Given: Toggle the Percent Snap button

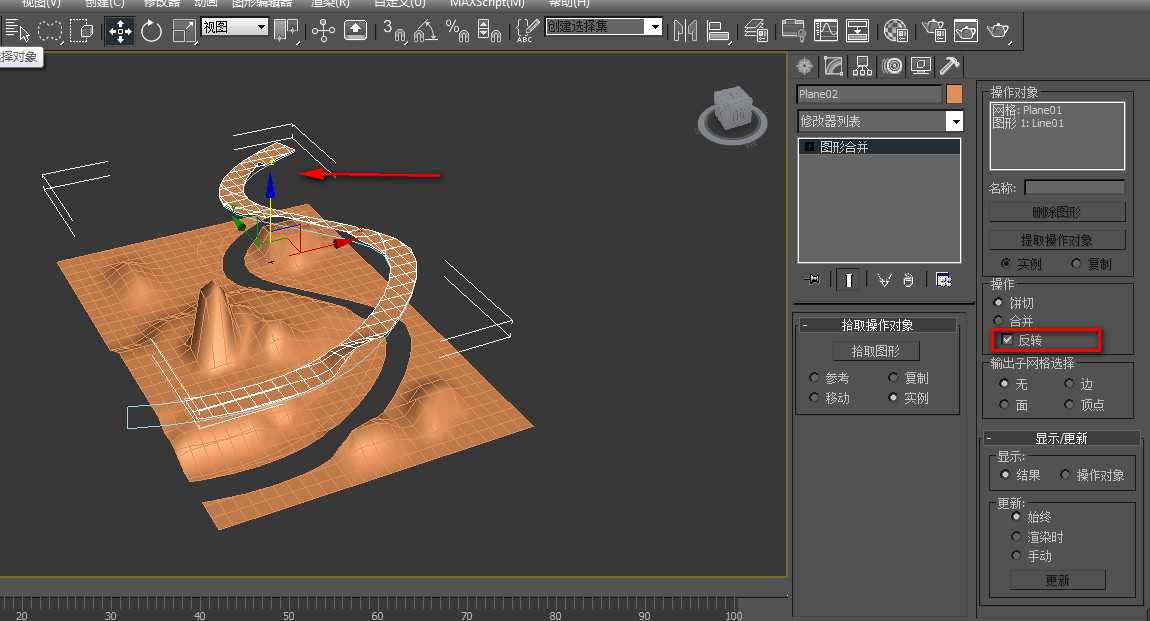Looking at the screenshot, I should click(x=458, y=31).
